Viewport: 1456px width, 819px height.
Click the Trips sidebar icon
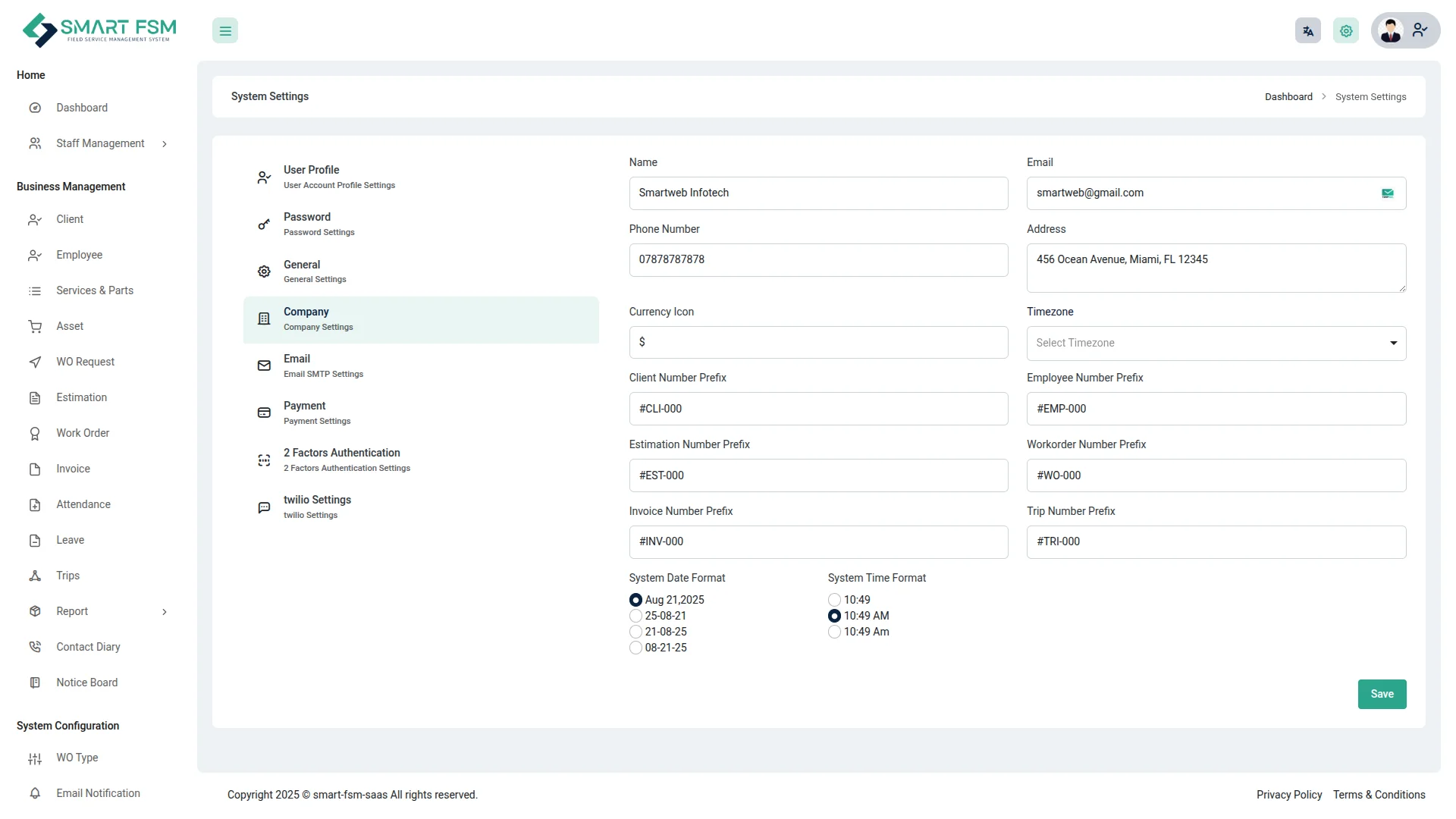coord(35,576)
